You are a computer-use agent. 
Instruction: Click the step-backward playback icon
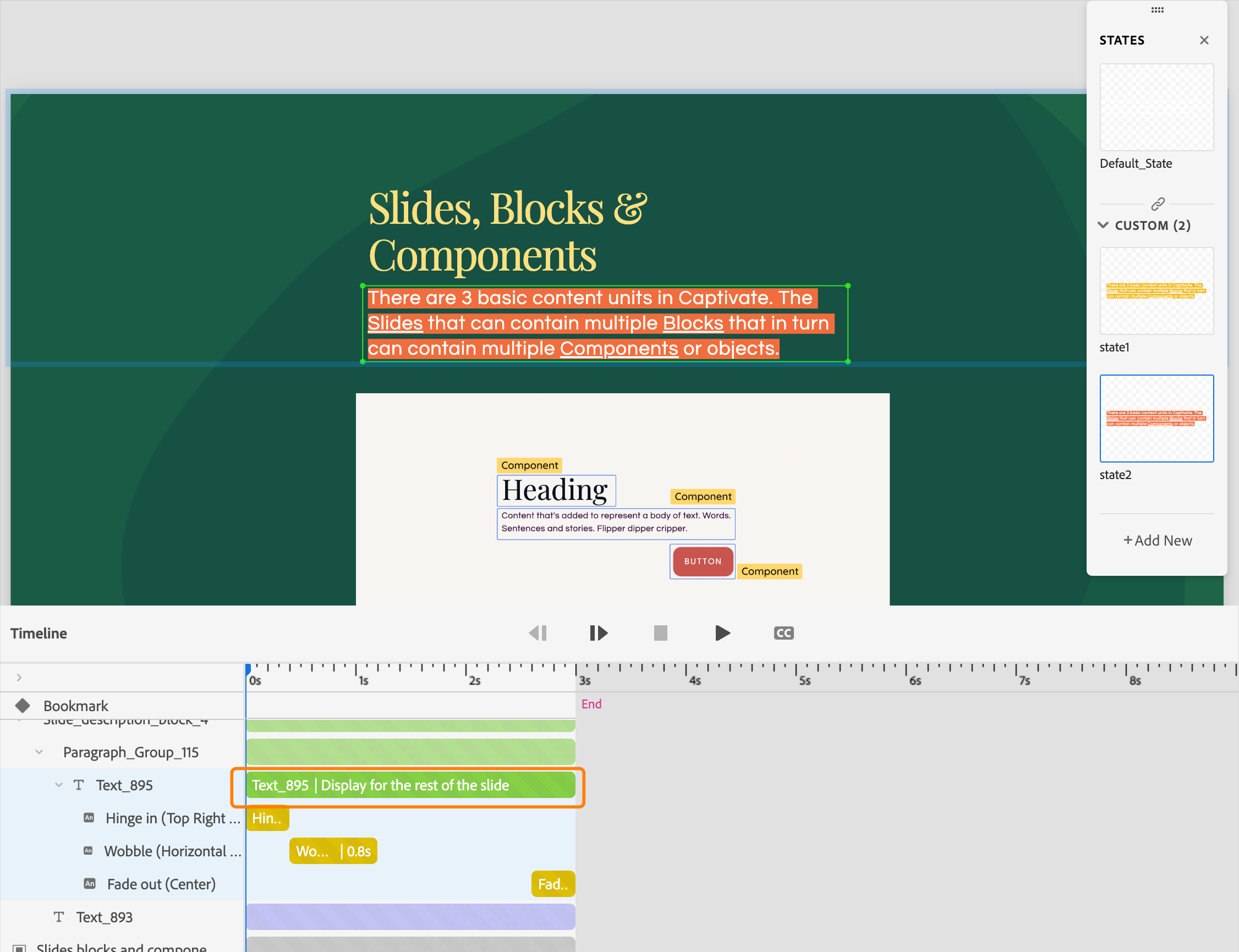pos(538,633)
